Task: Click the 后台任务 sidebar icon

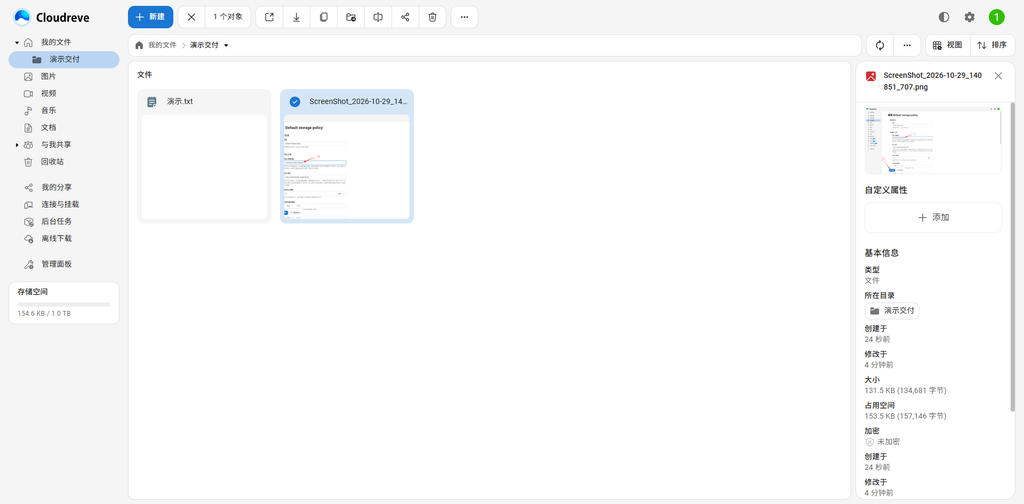Action: 28,221
